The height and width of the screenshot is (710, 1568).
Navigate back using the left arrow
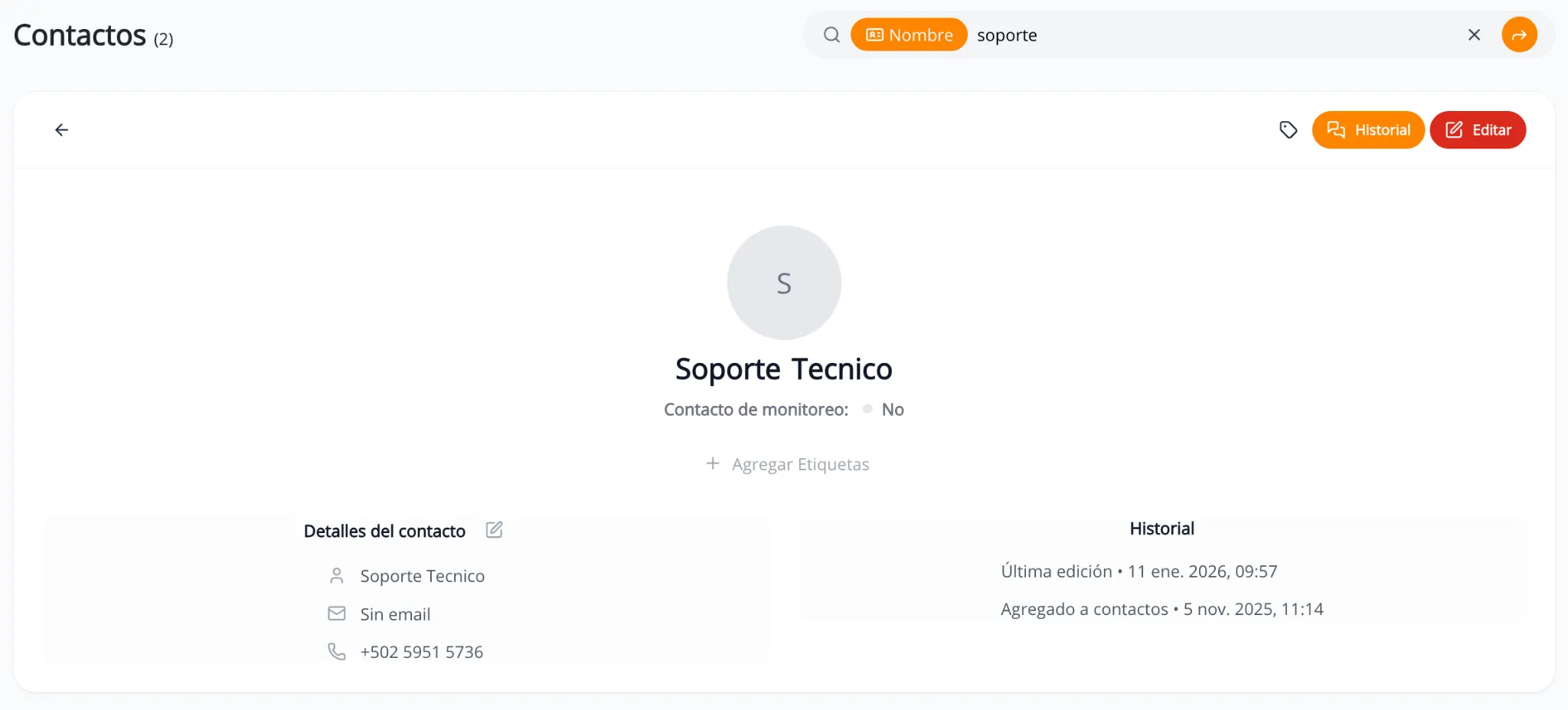pos(62,129)
